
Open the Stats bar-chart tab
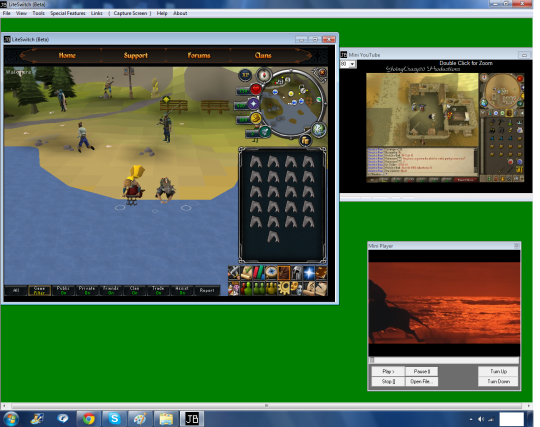pyautogui.click(x=259, y=272)
